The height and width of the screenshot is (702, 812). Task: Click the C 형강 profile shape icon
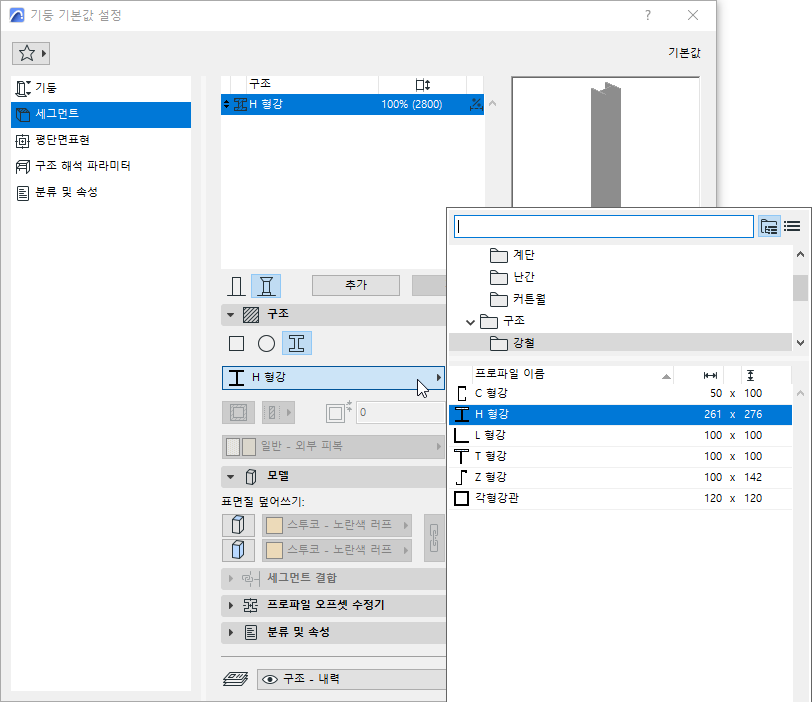462,394
